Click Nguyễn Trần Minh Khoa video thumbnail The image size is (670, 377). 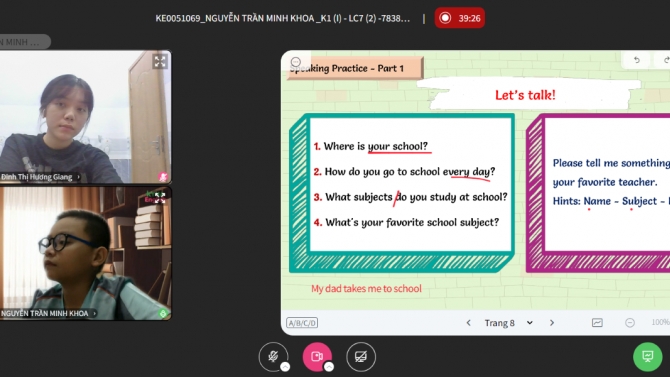pos(85,253)
